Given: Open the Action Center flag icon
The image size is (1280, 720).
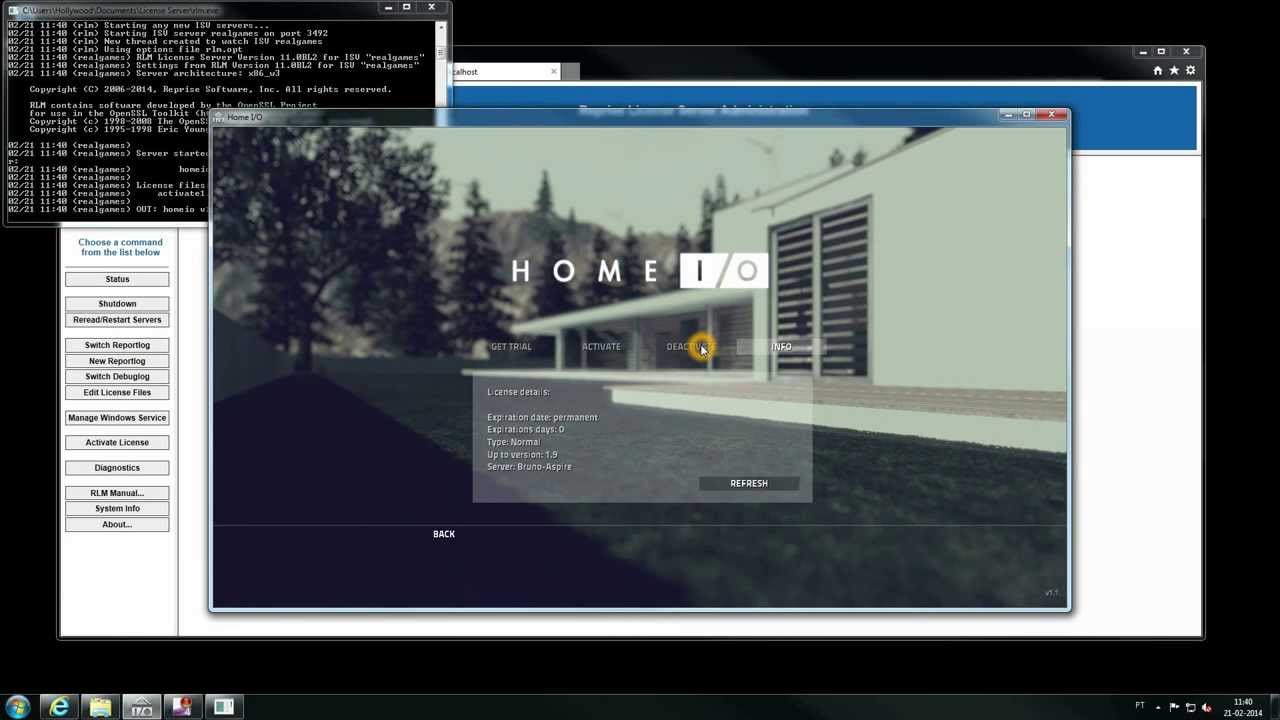Looking at the screenshot, I should [x=1175, y=707].
